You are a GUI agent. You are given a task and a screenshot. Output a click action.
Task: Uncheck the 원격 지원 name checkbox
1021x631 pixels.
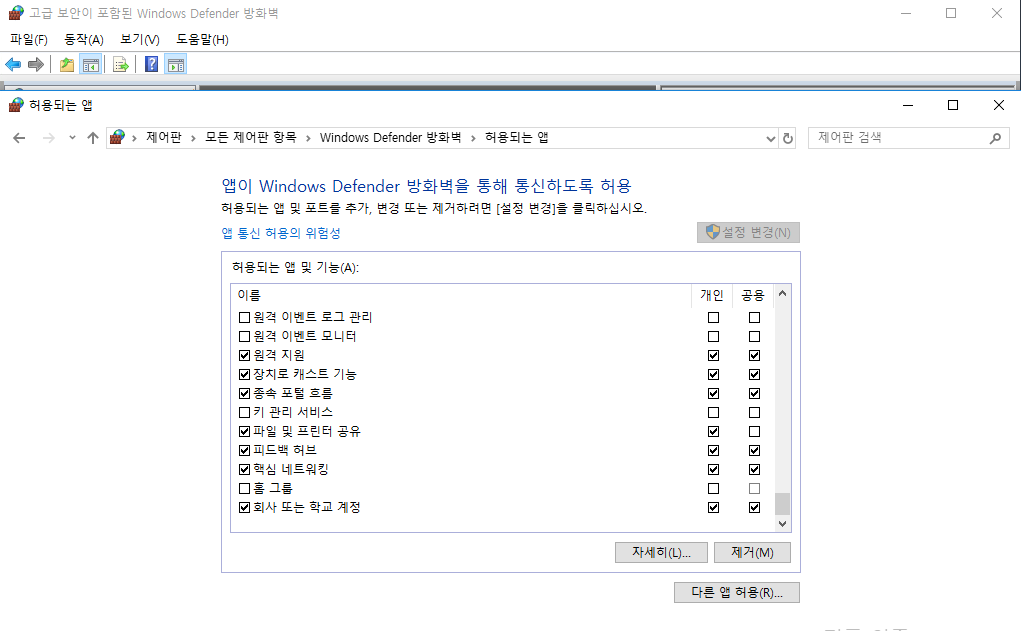coord(244,356)
